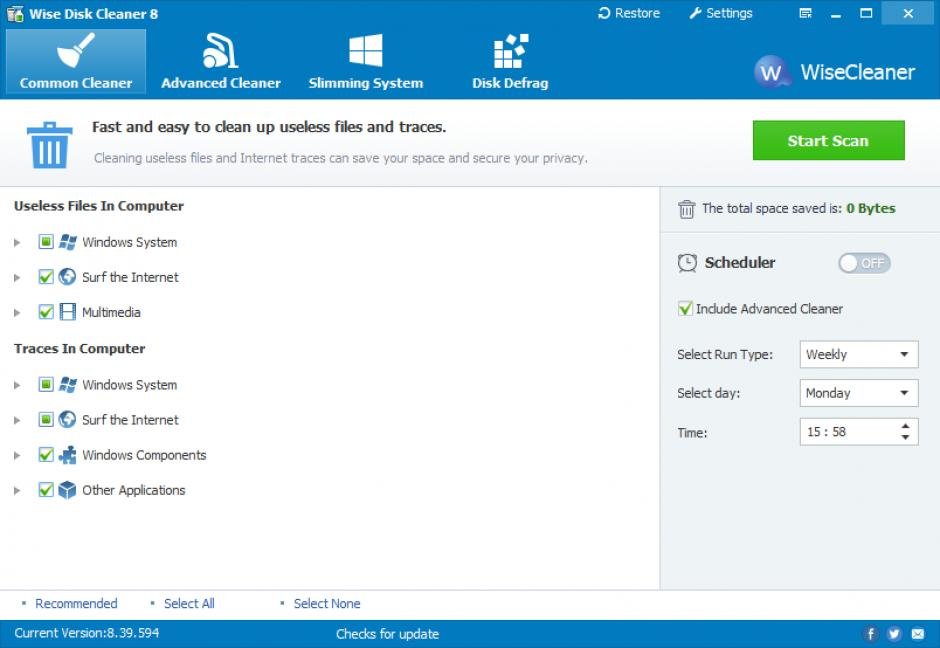Click Windows flag icon under Traces In Computer
The width and height of the screenshot is (940, 648).
coord(68,385)
